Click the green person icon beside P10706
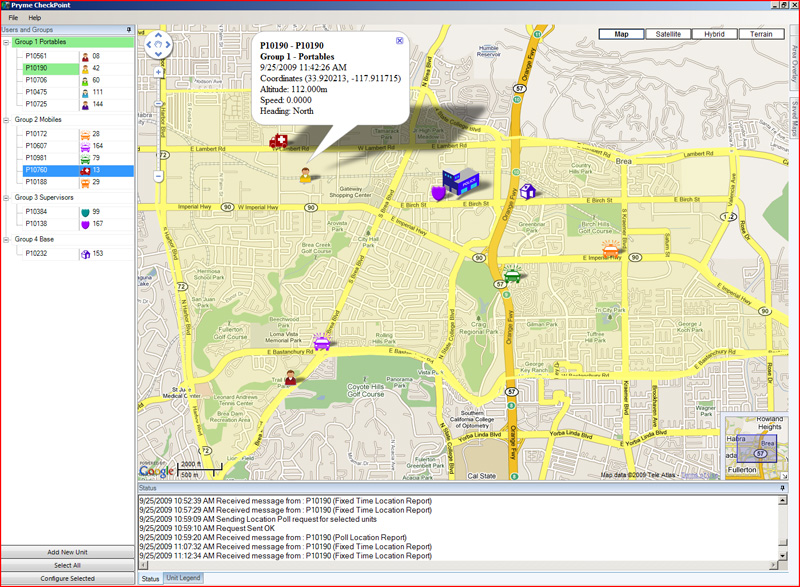Viewport: 800px width, 587px height. point(85,81)
